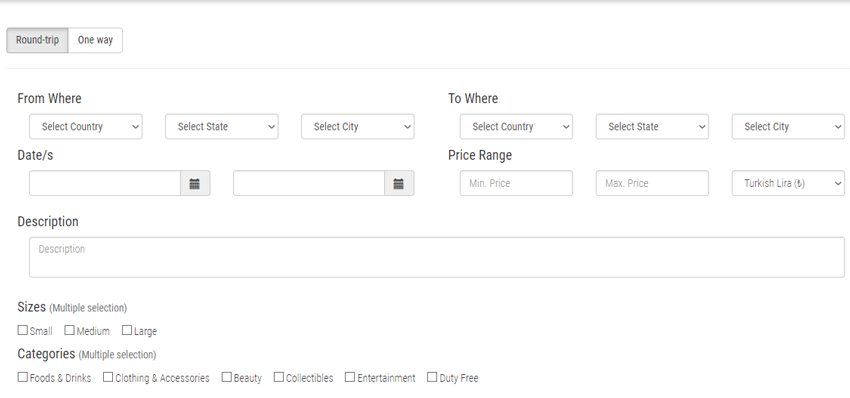Check the Medium size checkbox
The width and height of the screenshot is (850, 398).
click(69, 330)
